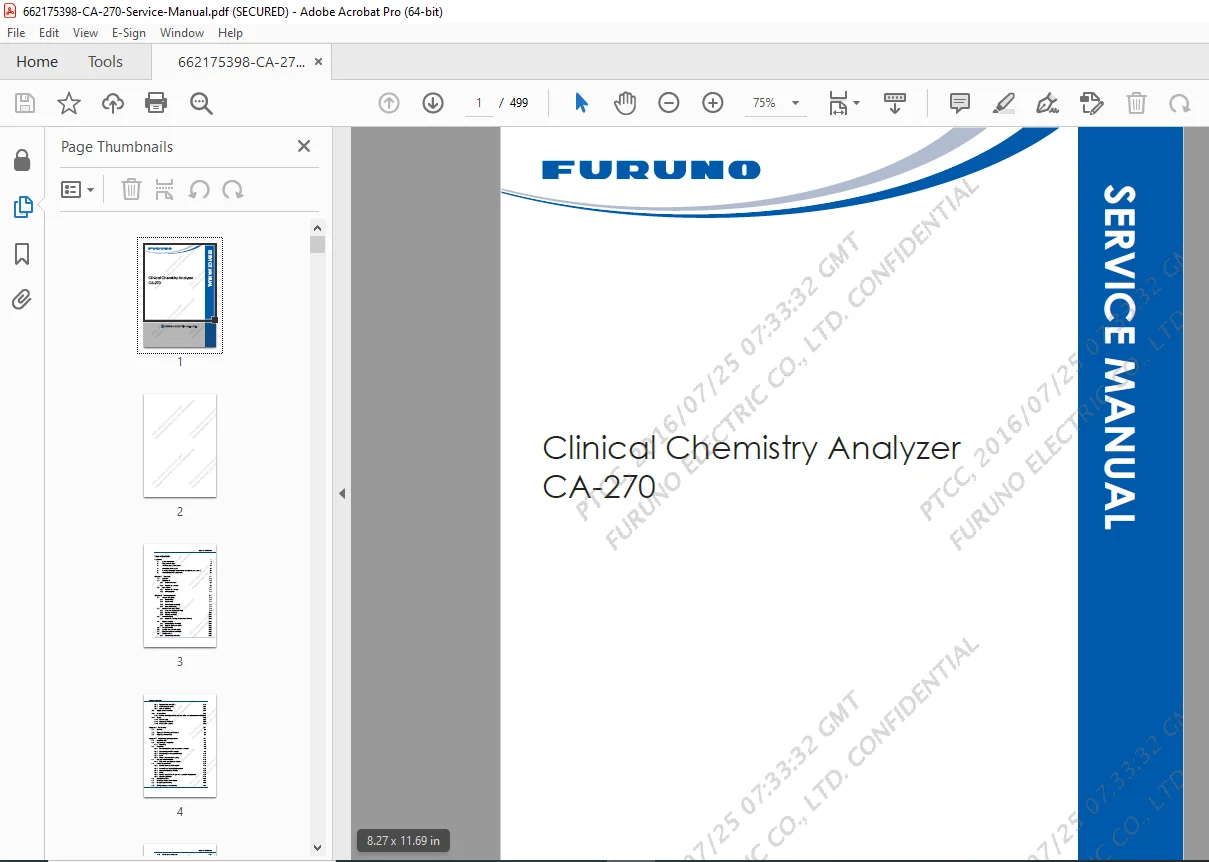
Task: Open the fit page options icon
Action: point(838,103)
